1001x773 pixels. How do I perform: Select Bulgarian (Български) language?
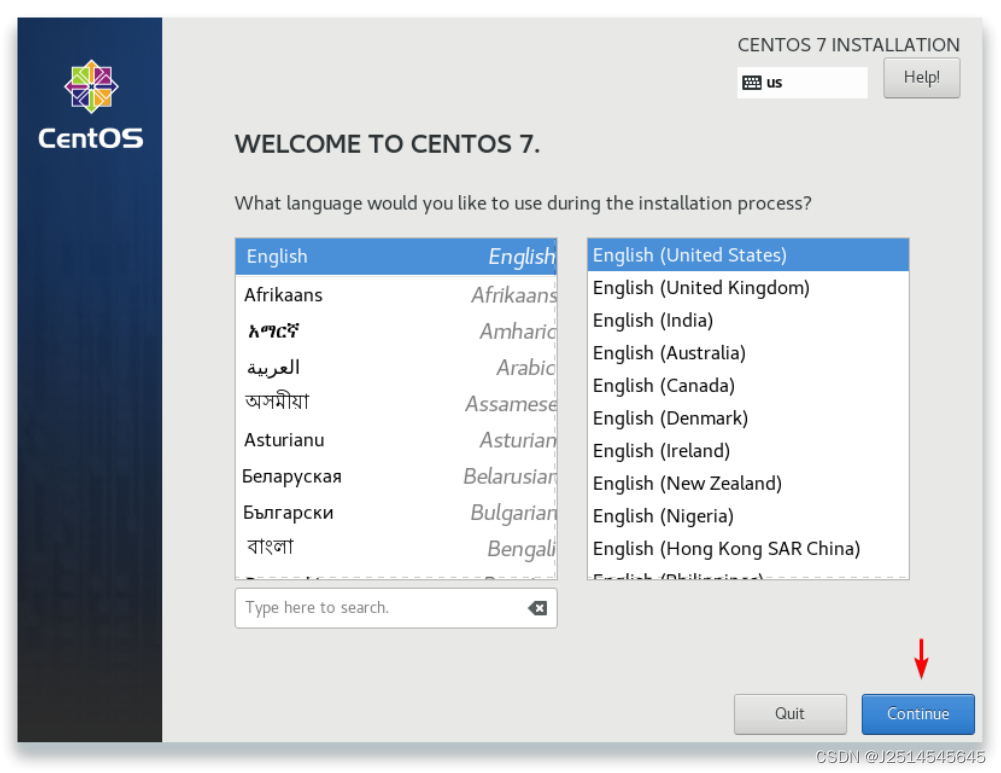click(396, 513)
